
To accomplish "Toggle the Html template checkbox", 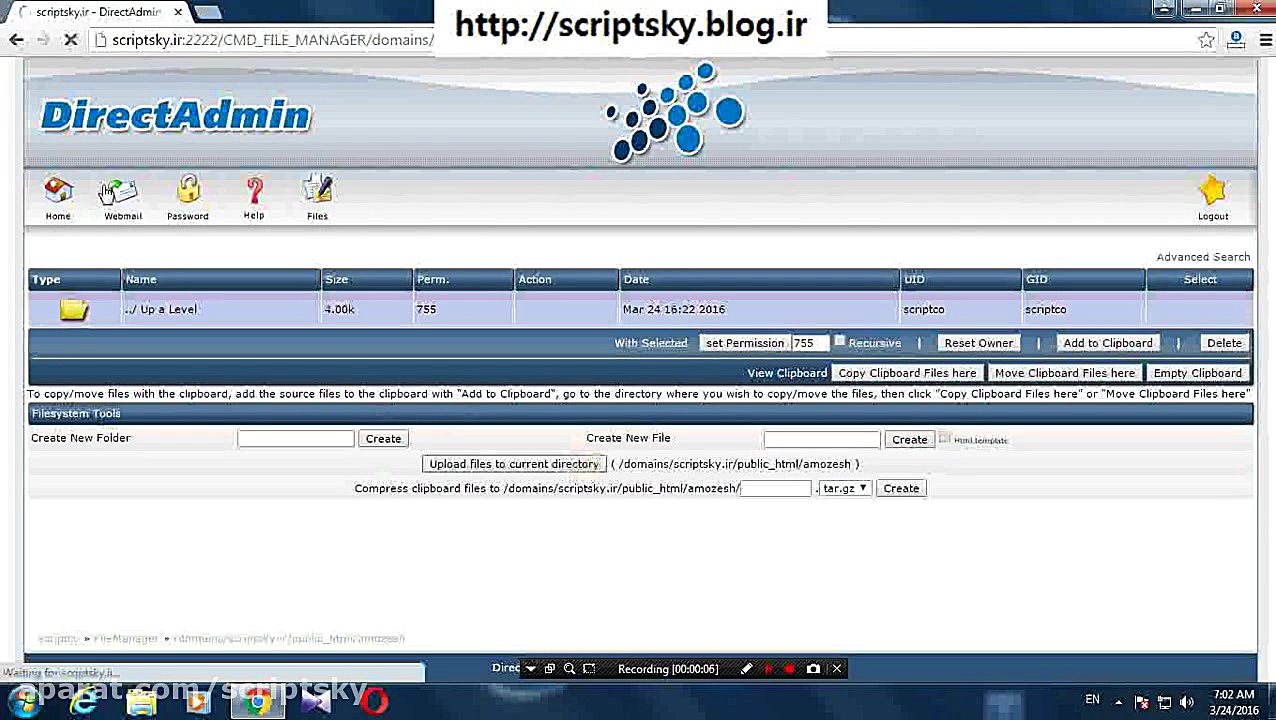I will (944, 438).
